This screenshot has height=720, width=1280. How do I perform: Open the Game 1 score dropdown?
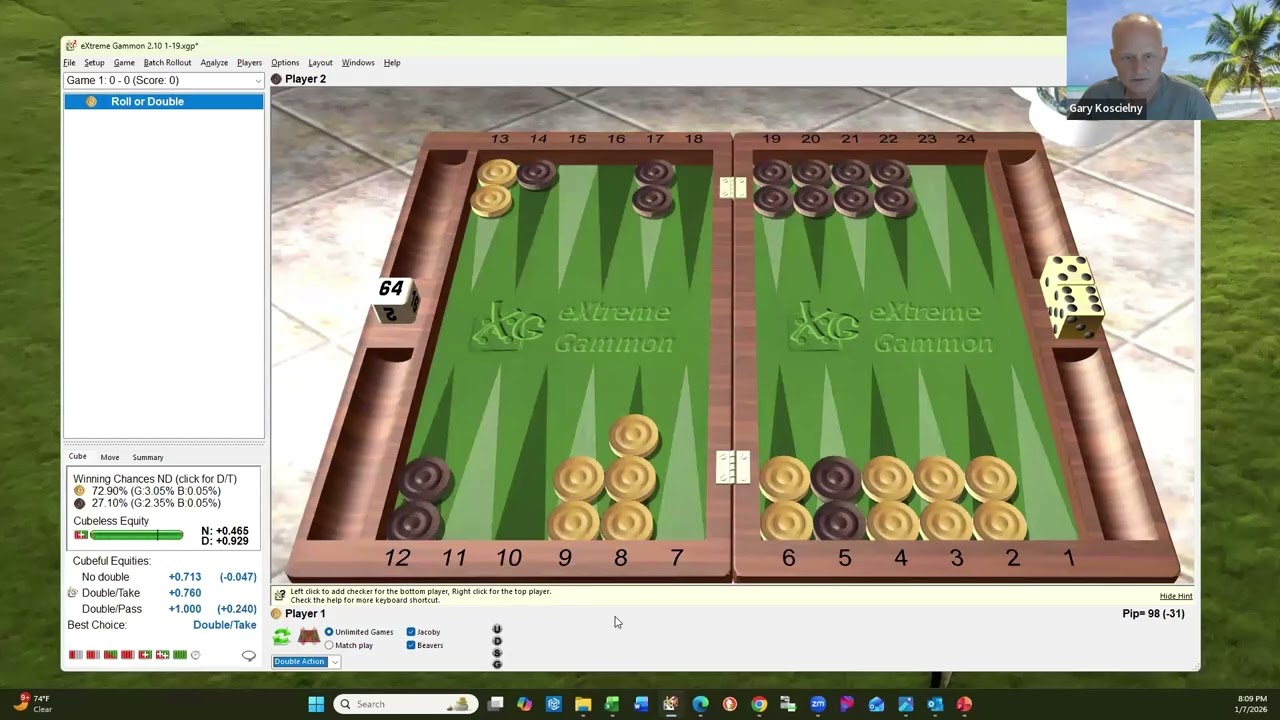click(164, 80)
